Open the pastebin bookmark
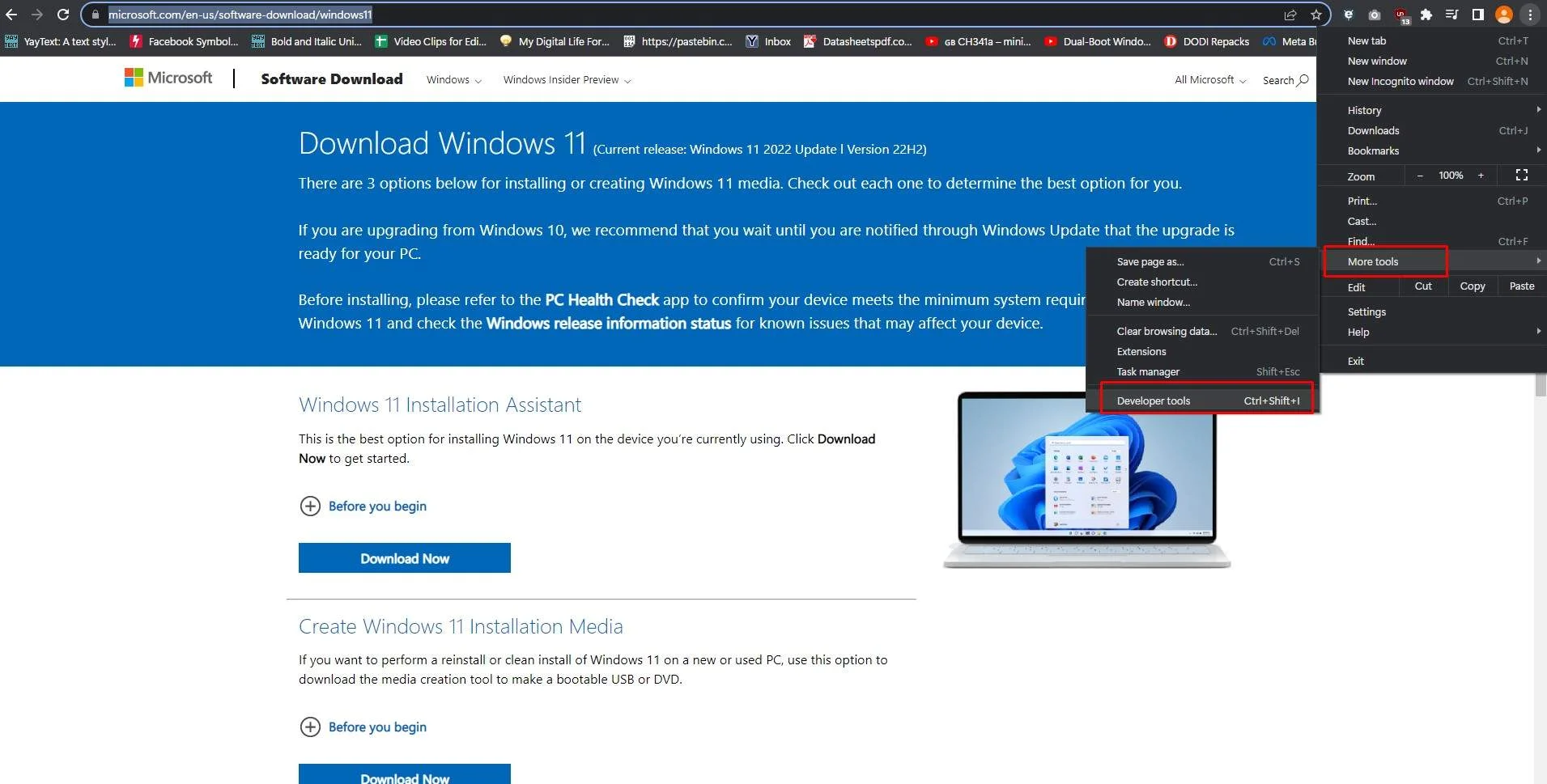 click(678, 41)
